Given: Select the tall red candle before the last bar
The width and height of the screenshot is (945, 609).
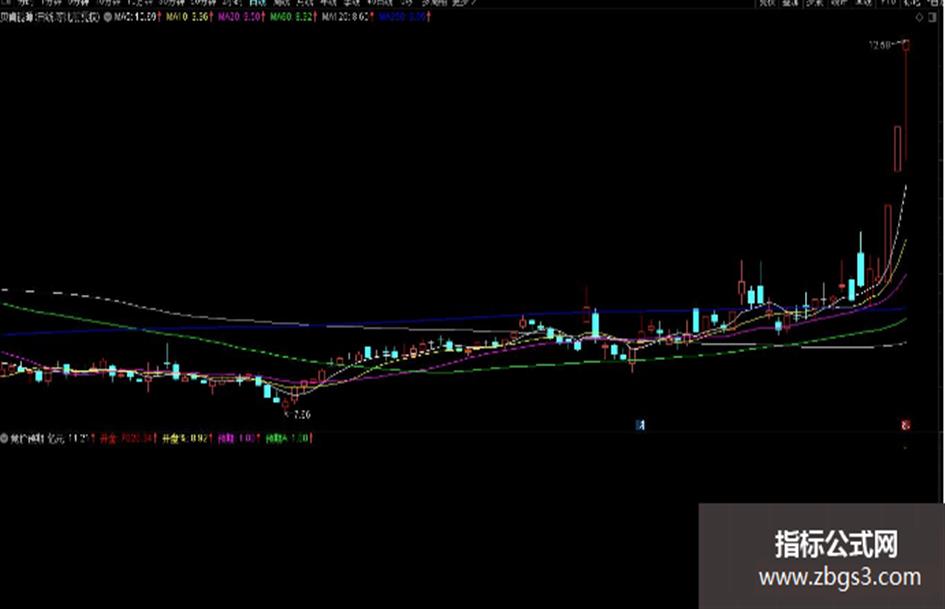Looking at the screenshot, I should [897, 149].
